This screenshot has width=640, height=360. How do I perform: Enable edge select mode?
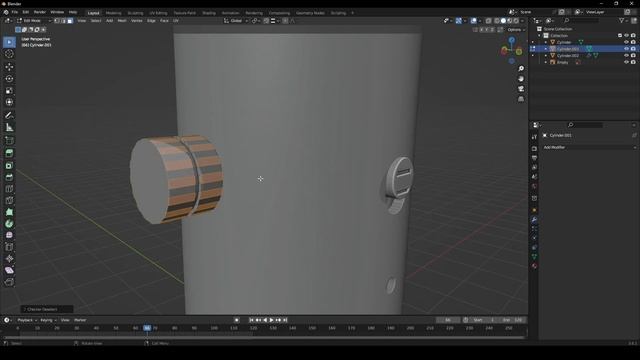pos(64,20)
